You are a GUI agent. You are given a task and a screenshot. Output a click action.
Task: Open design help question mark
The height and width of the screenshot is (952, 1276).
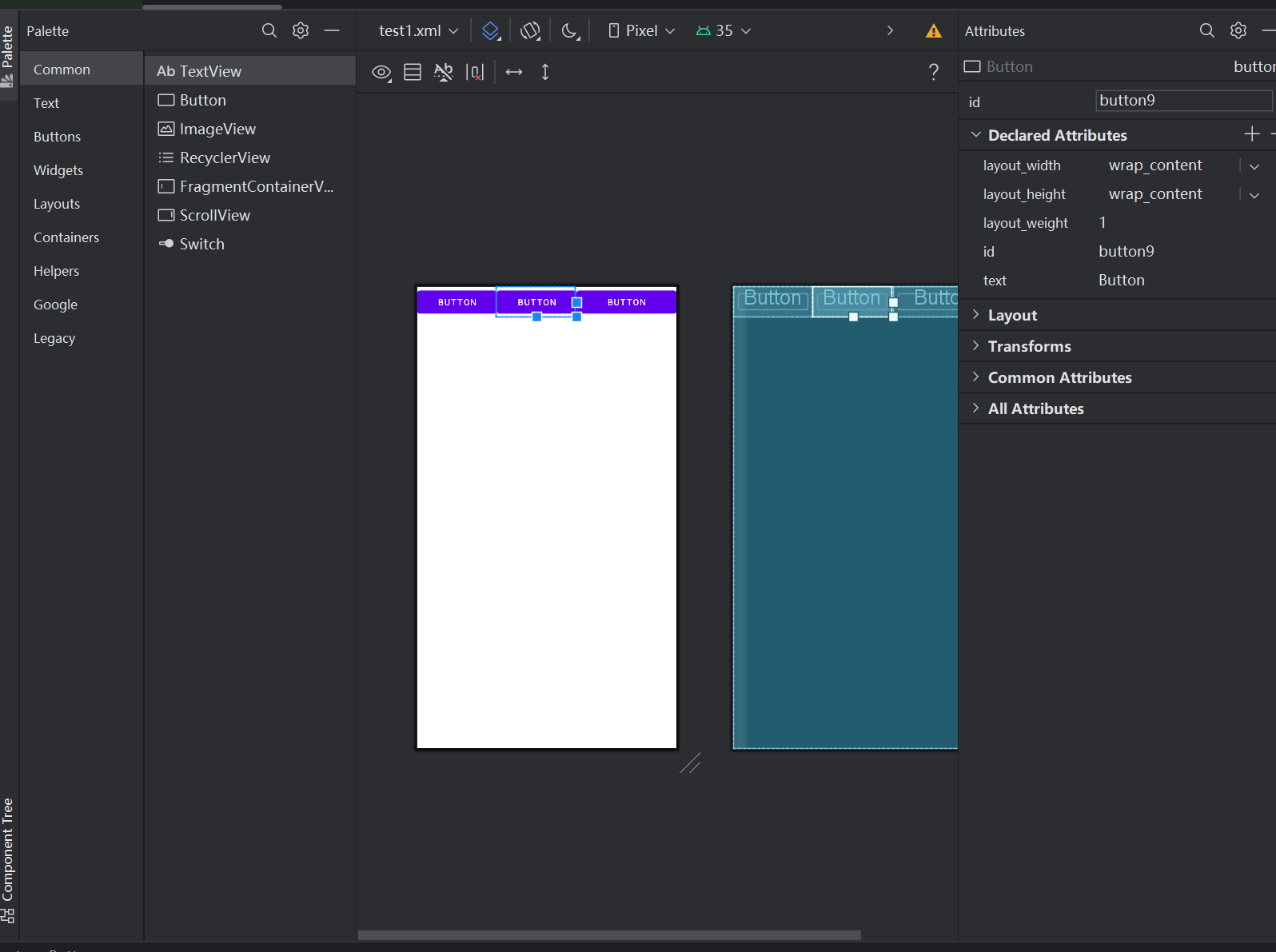click(933, 72)
